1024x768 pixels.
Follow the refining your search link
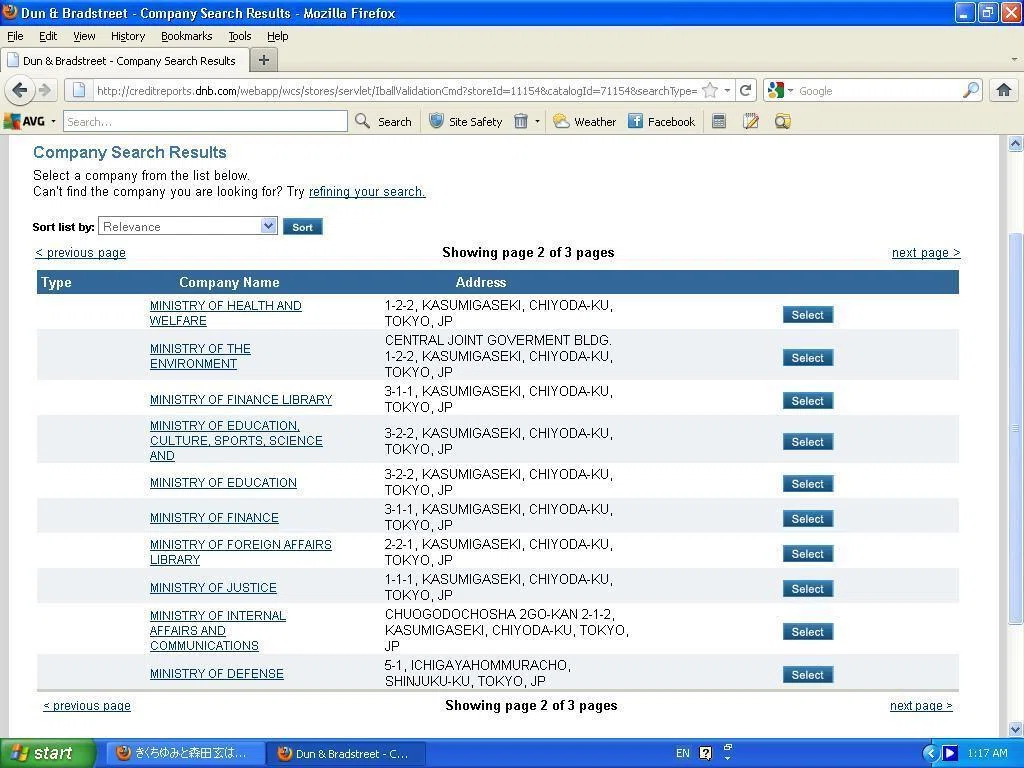[x=367, y=191]
